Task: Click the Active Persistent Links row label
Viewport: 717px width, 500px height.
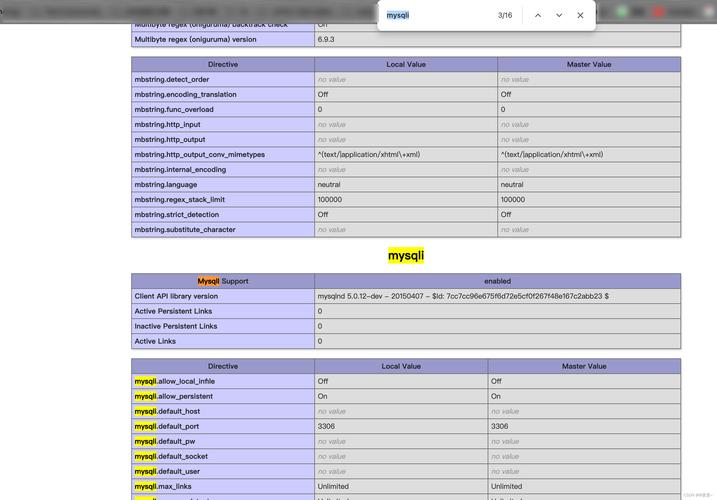Action: click(176, 311)
